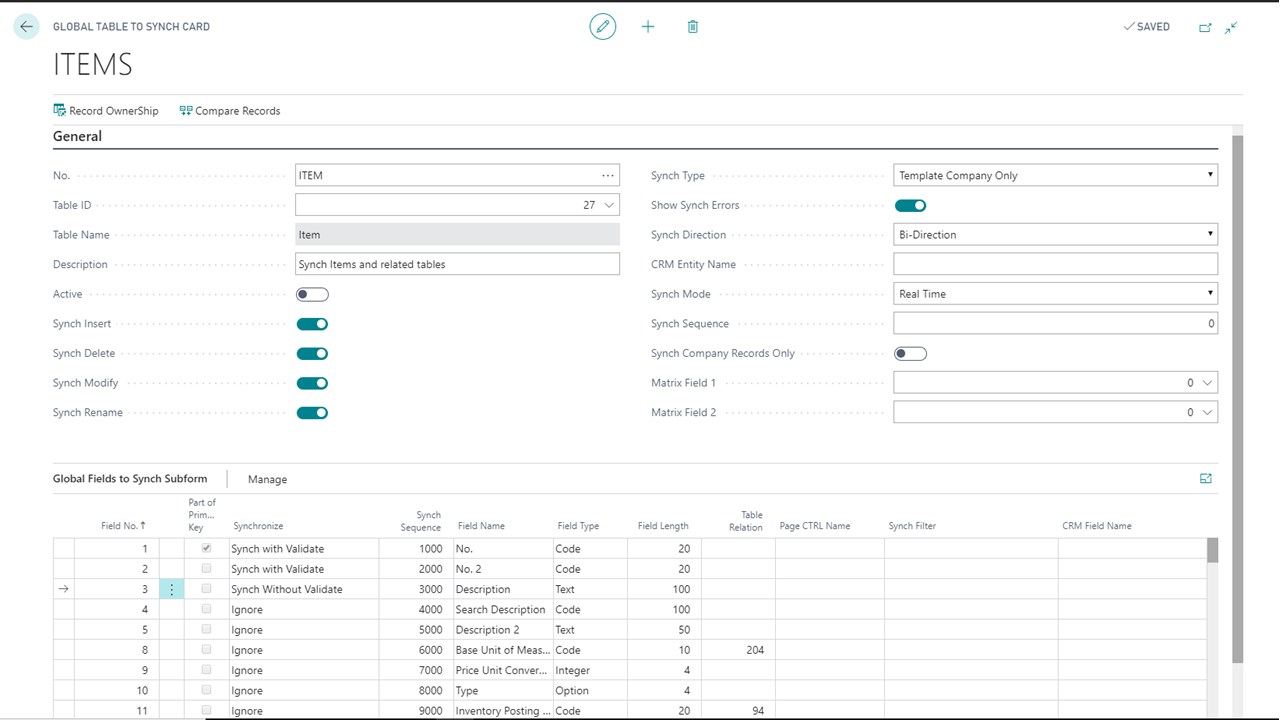Click the pencil edit icon
The height and width of the screenshot is (720, 1280).
603,27
